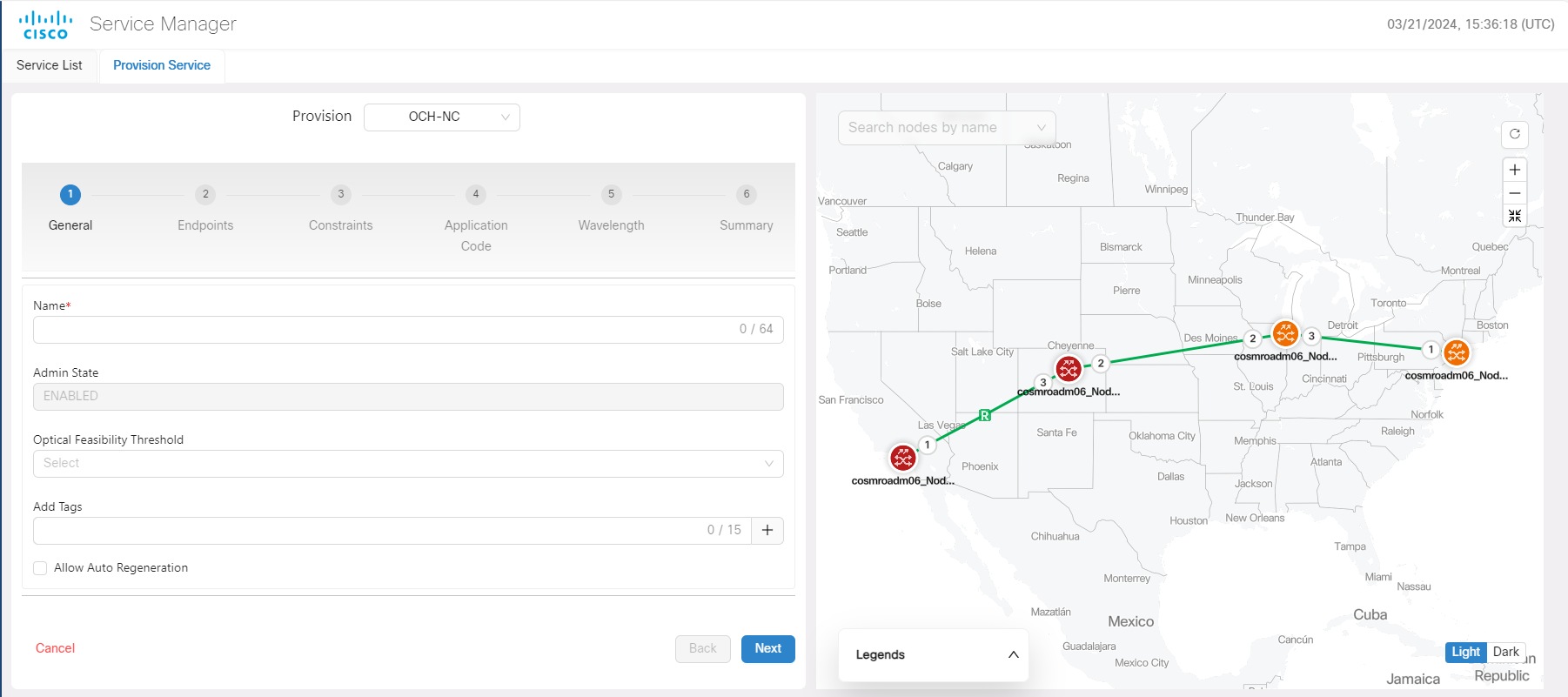
Task: Open the Provision Service tab
Action: pyautogui.click(x=162, y=65)
